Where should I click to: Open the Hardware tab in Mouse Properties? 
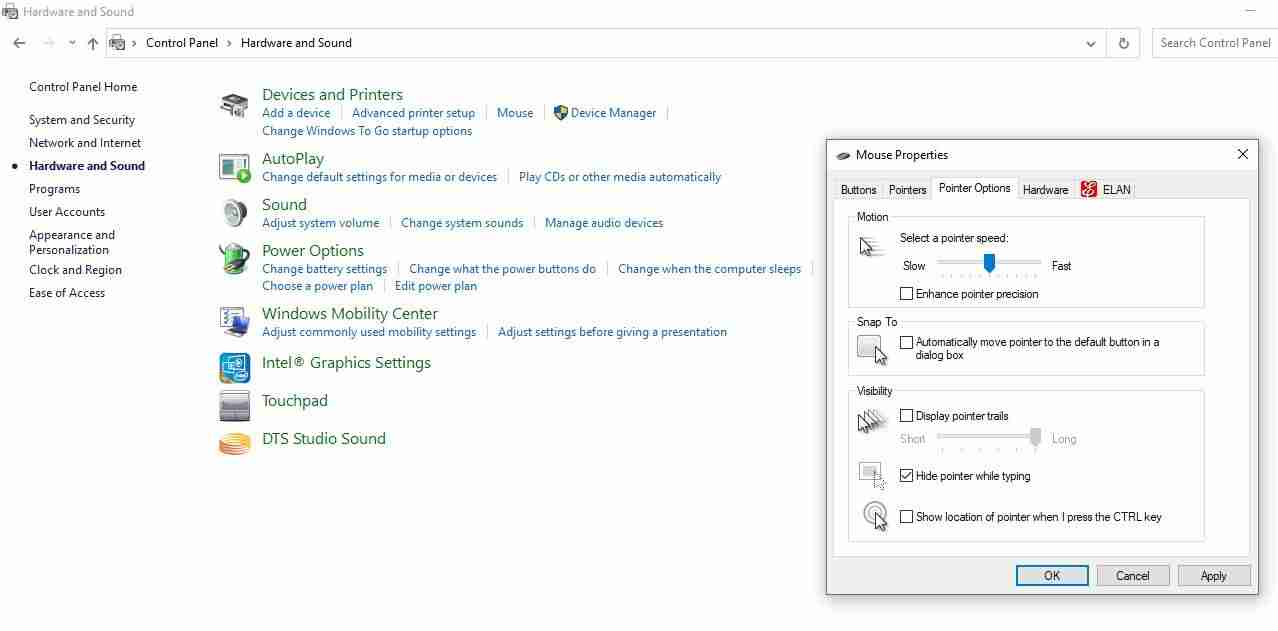pyautogui.click(x=1045, y=189)
